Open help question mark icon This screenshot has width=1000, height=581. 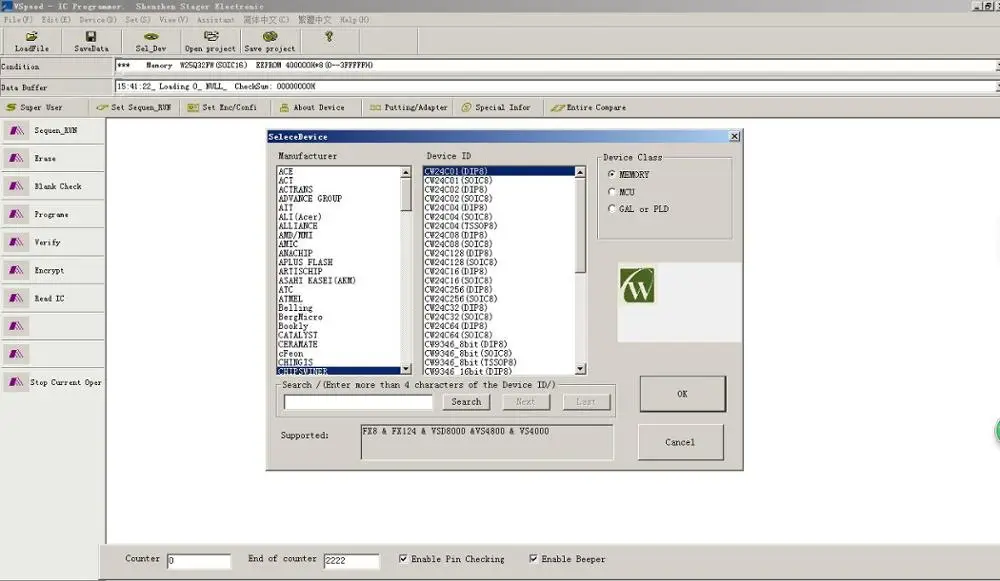coord(328,37)
